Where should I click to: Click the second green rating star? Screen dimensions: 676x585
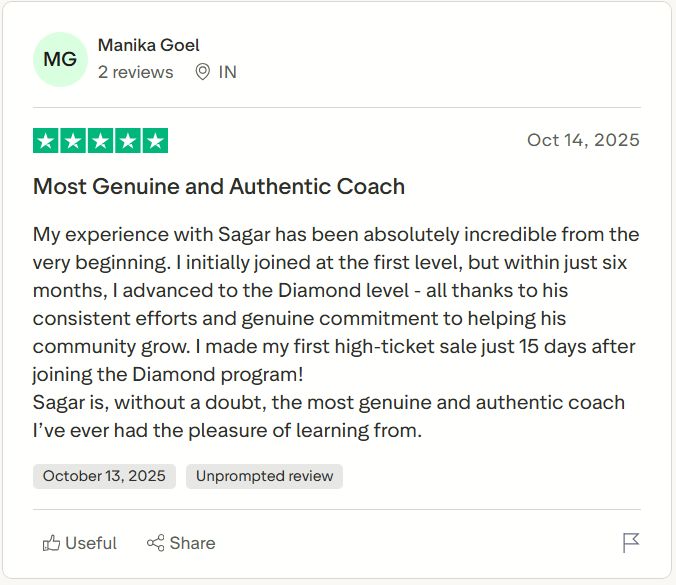coord(73,141)
